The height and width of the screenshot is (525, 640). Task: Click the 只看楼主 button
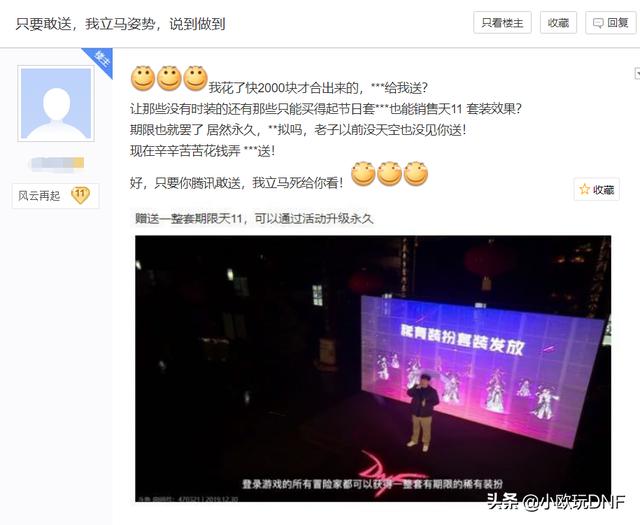pyautogui.click(x=502, y=23)
